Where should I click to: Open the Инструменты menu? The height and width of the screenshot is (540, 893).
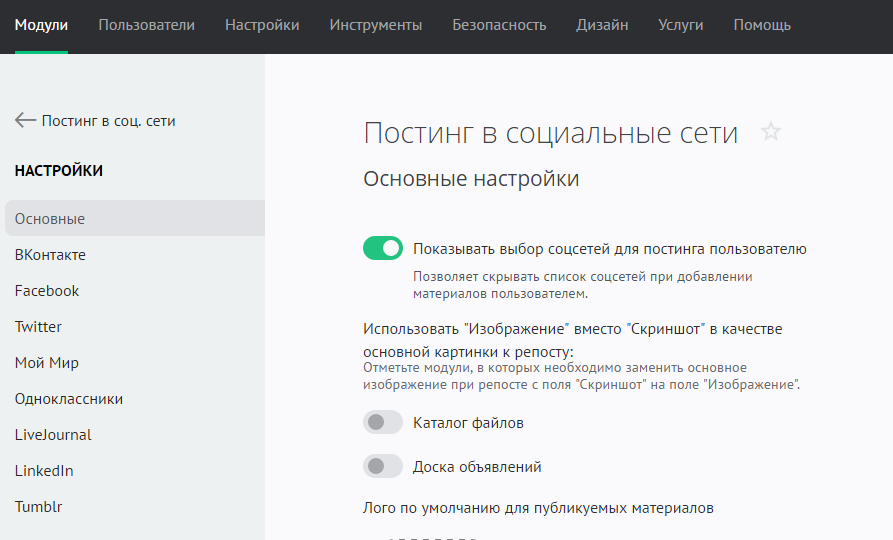pyautogui.click(x=376, y=25)
